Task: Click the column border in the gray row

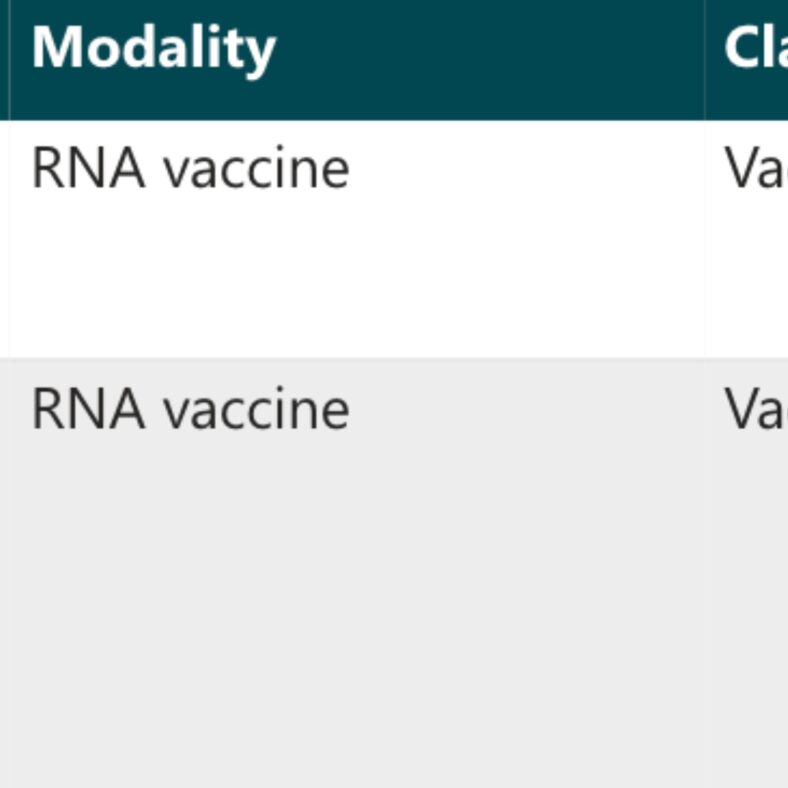Action: pos(705,570)
